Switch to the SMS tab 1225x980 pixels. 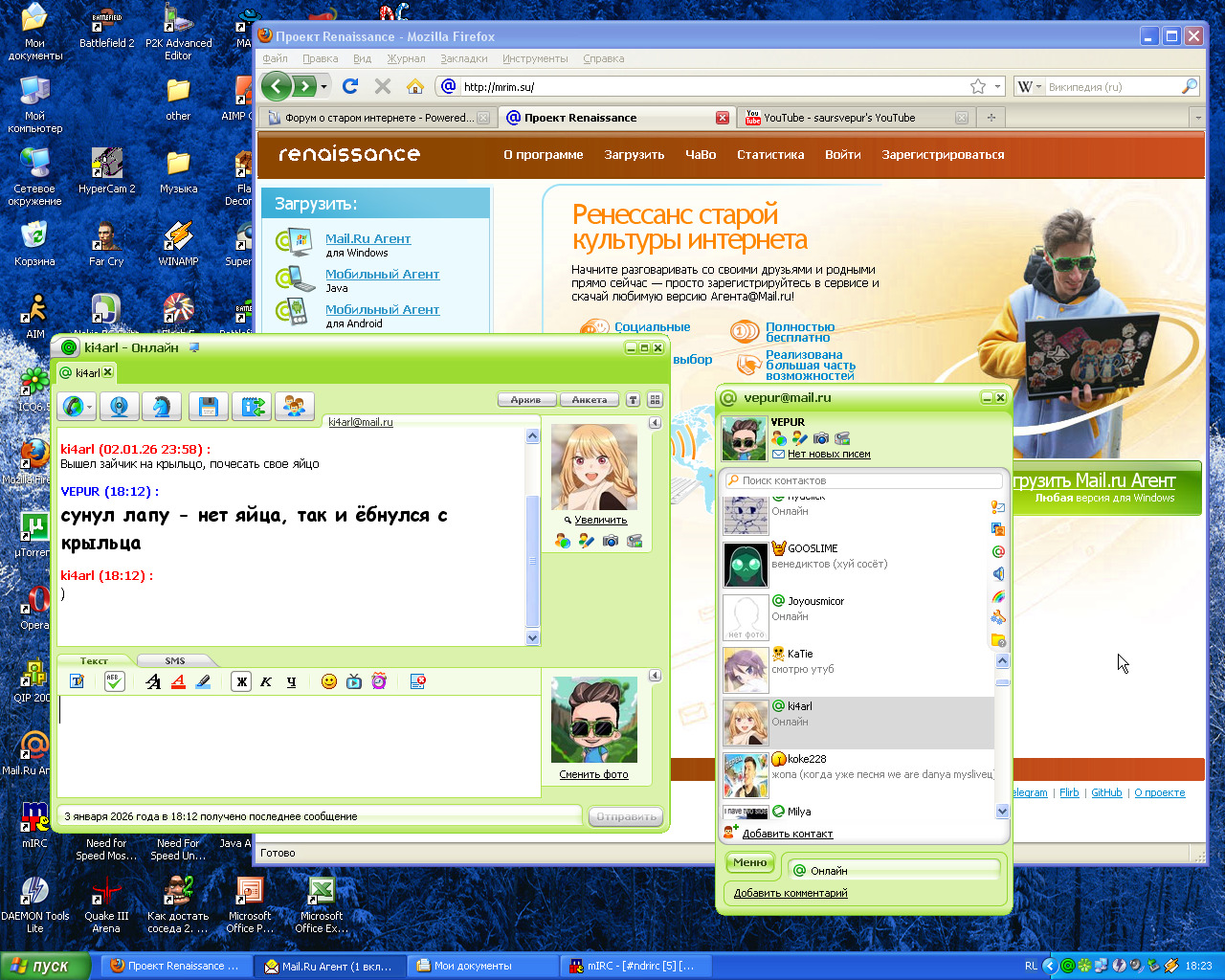[x=175, y=660]
